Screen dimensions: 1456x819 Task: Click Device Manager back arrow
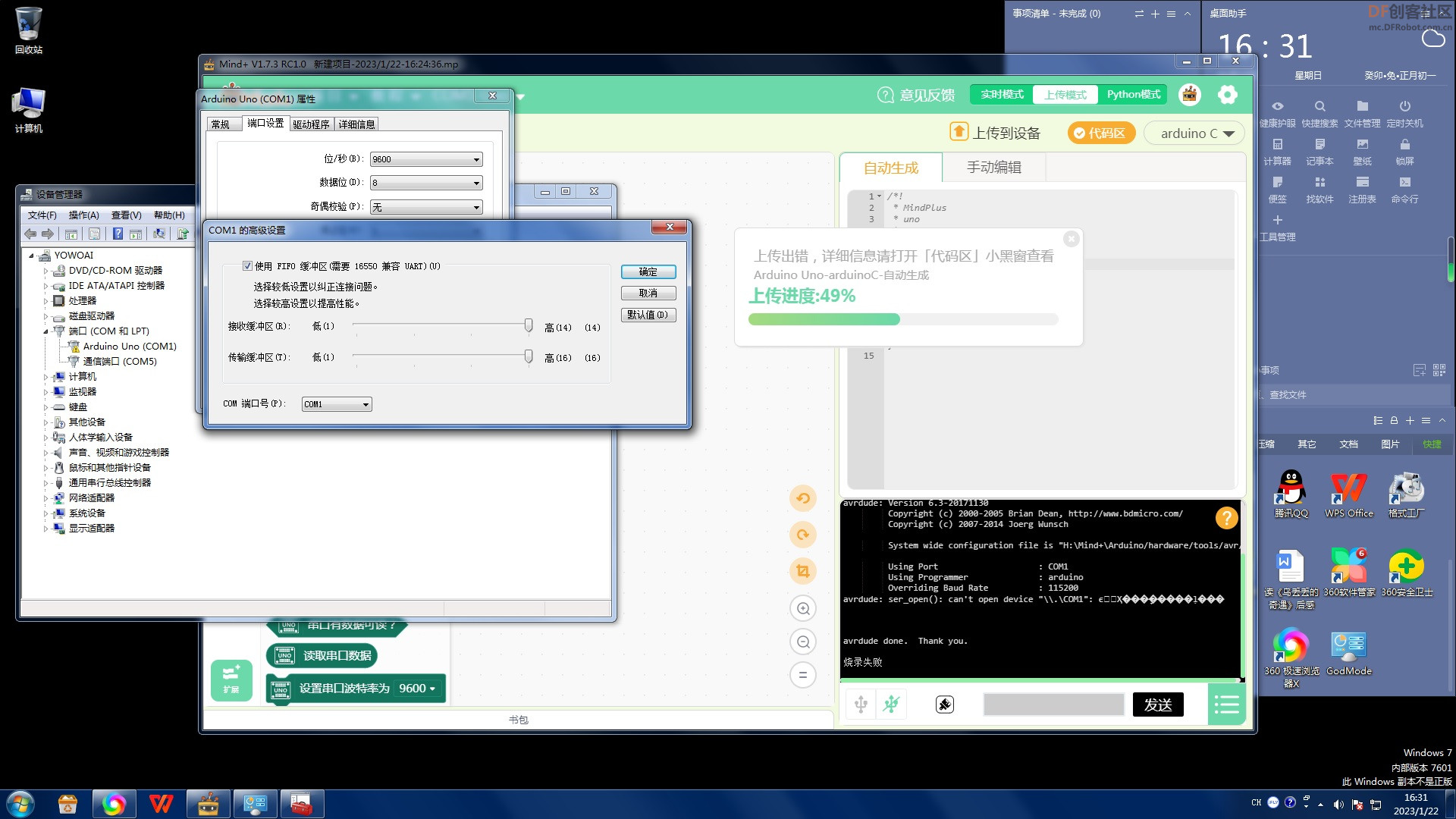coord(30,234)
